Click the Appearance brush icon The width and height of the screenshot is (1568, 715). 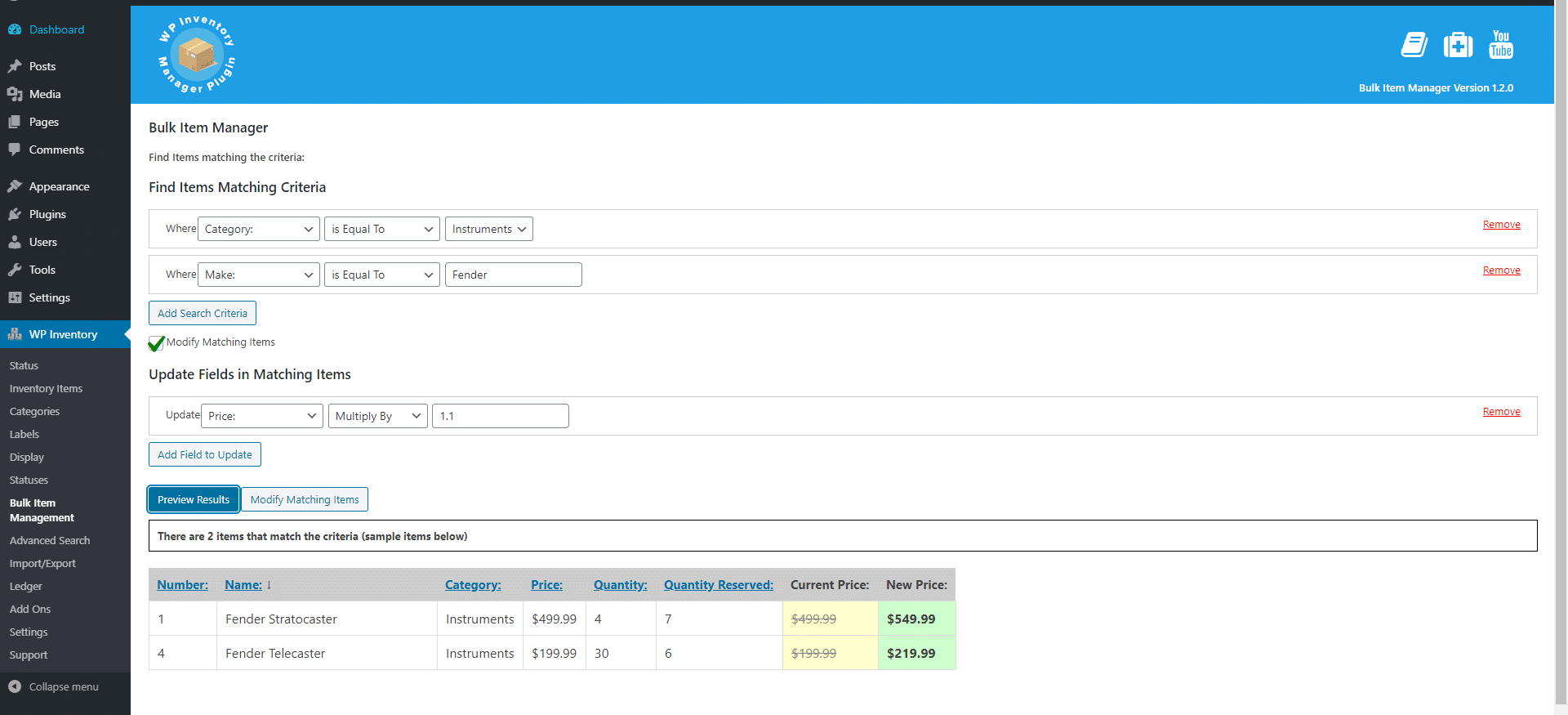click(x=15, y=186)
